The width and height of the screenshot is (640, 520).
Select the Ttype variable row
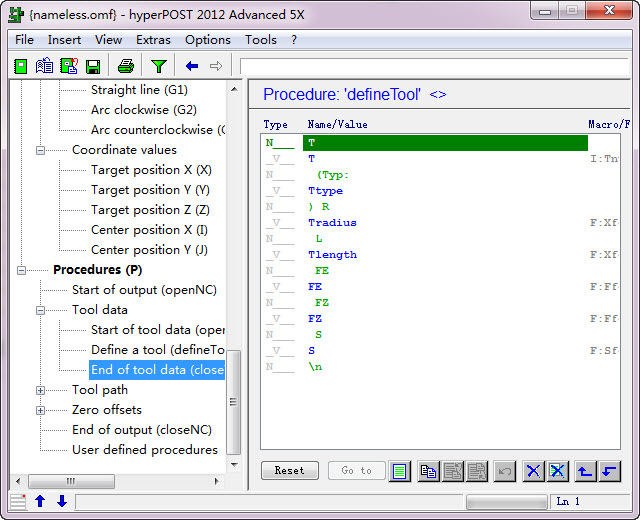coord(441,191)
